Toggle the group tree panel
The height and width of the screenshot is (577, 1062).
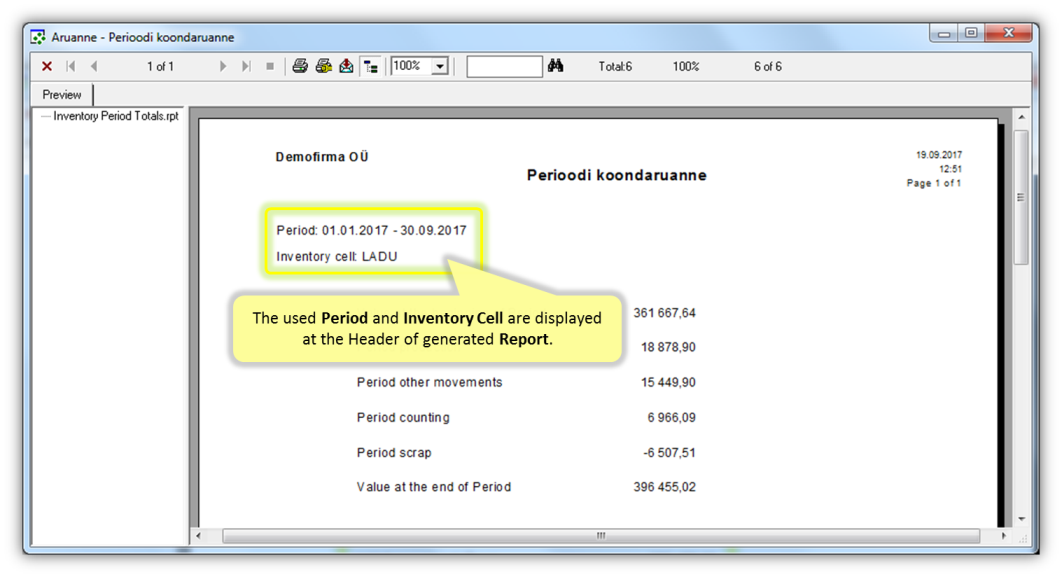(x=371, y=67)
